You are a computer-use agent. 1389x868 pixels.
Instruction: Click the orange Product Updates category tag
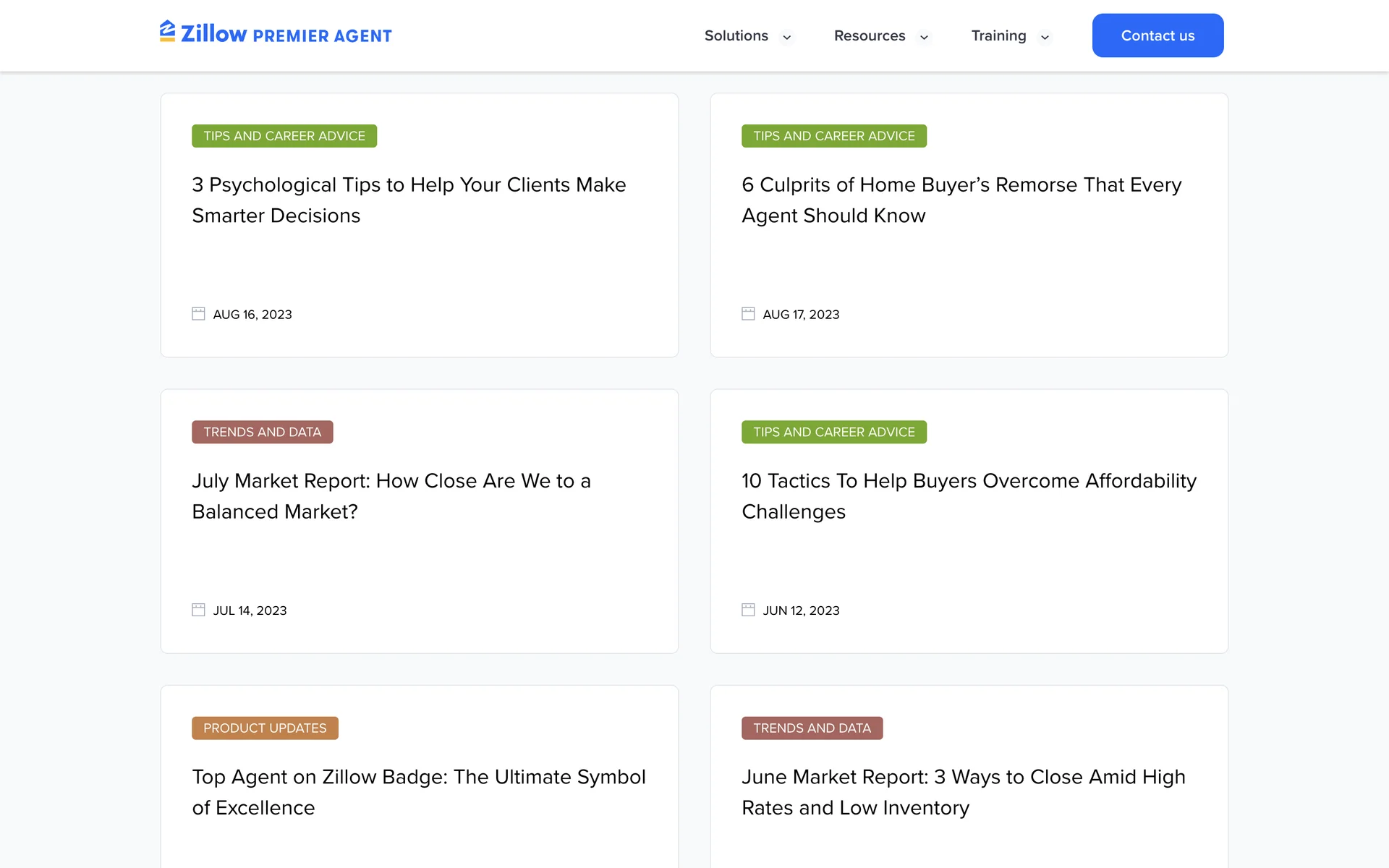pos(265,728)
